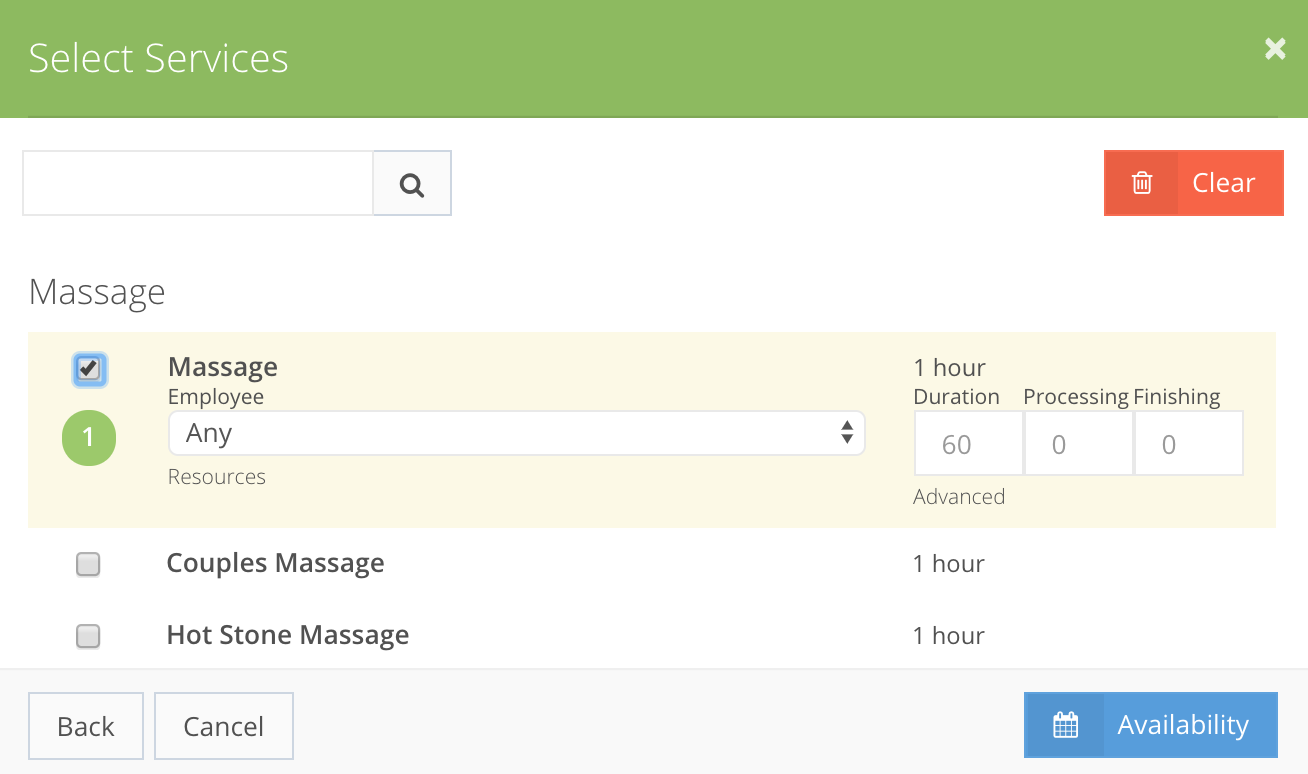Select the Massage service title text
1308x774 pixels.
pos(222,366)
